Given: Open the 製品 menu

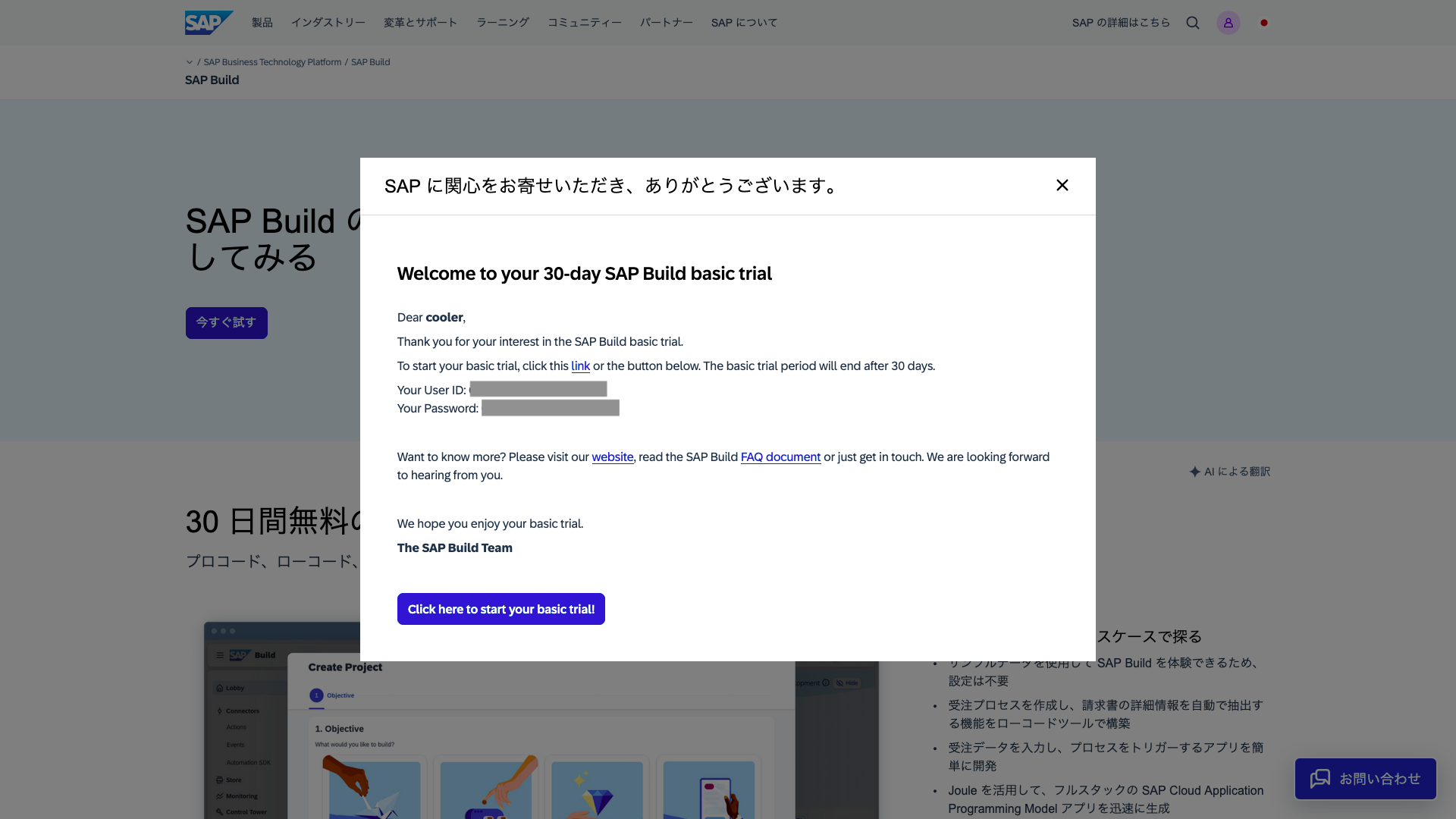Looking at the screenshot, I should tap(262, 23).
